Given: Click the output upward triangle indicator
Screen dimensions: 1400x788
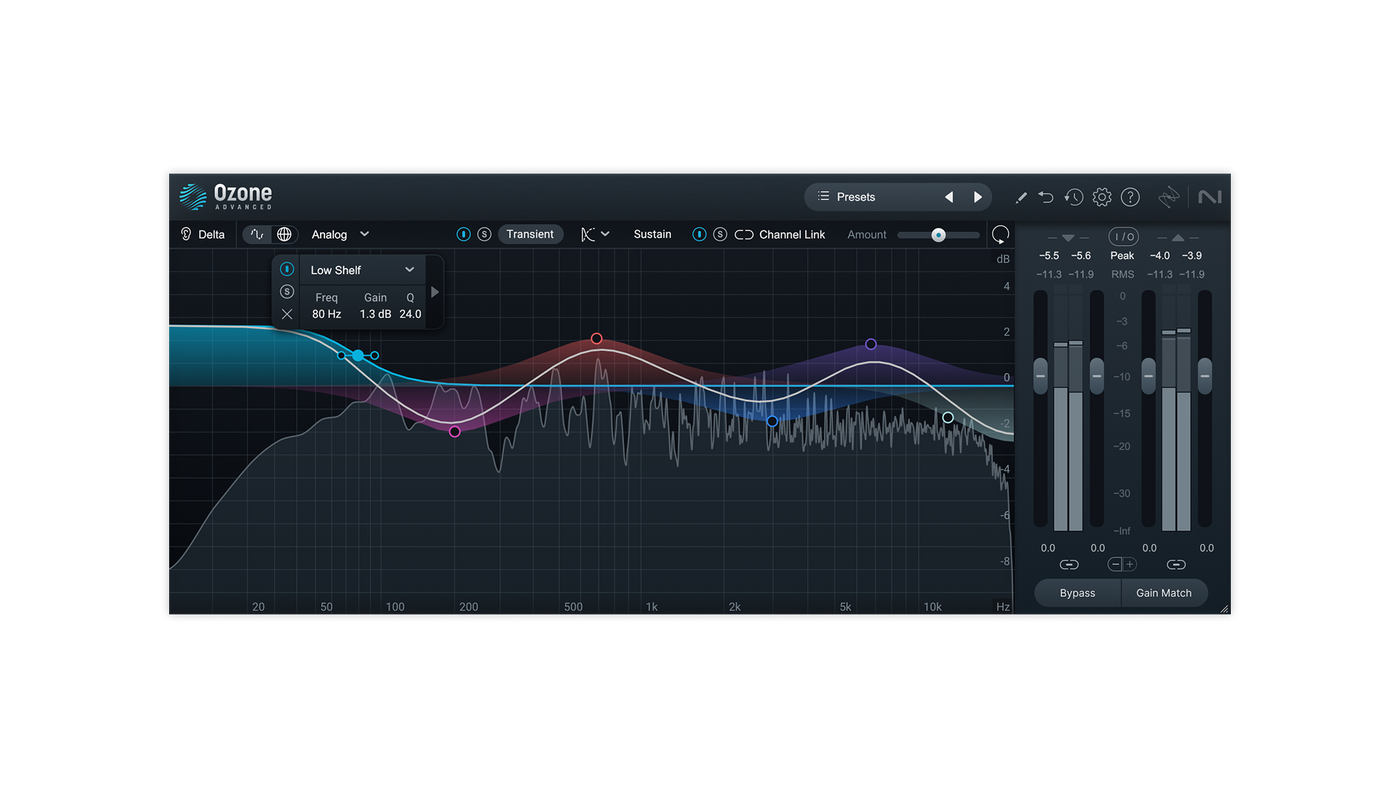Looking at the screenshot, I should coord(1177,238).
